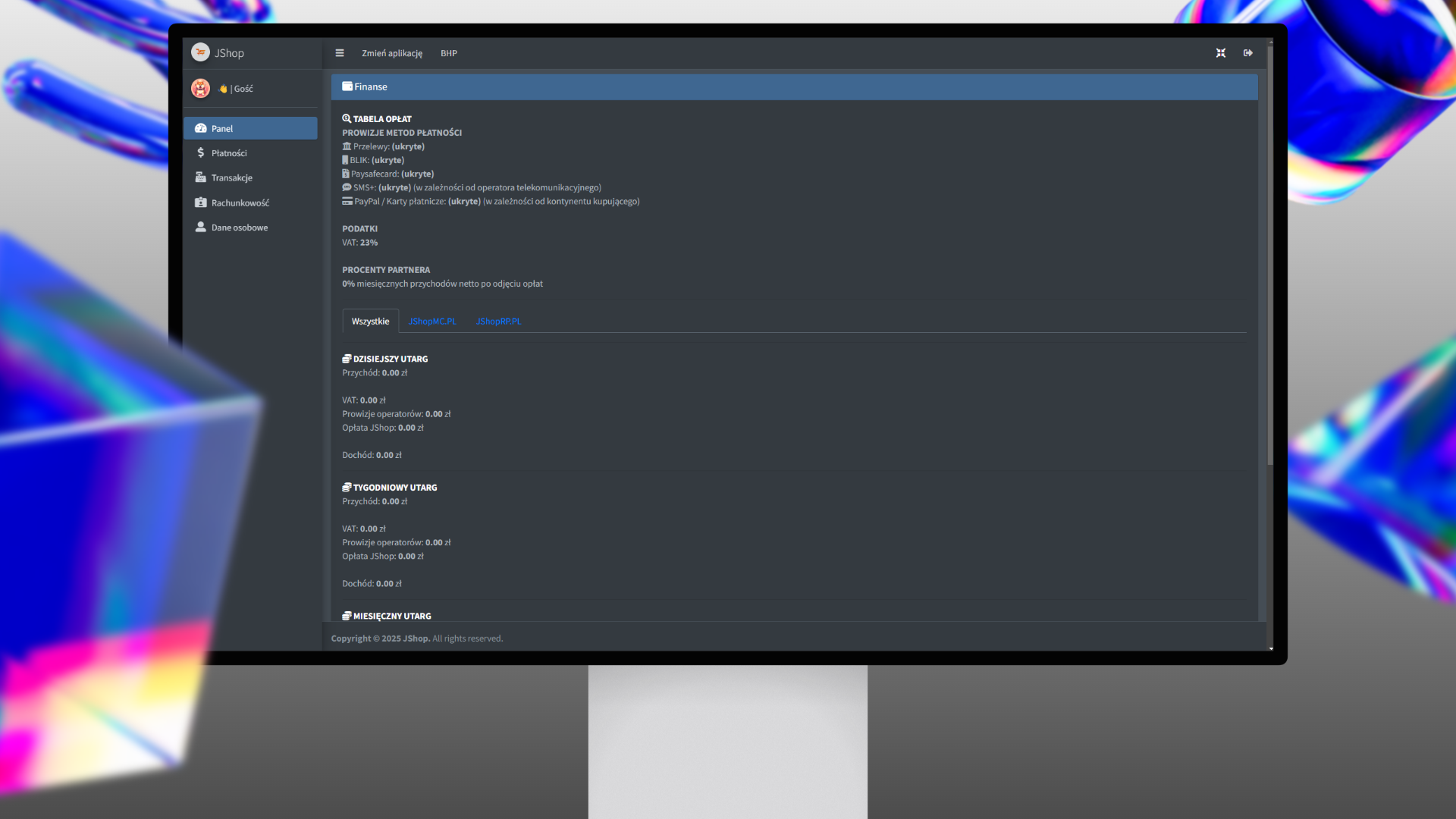Click the guest user avatar
Screen dimensions: 1456x819
pyautogui.click(x=200, y=88)
